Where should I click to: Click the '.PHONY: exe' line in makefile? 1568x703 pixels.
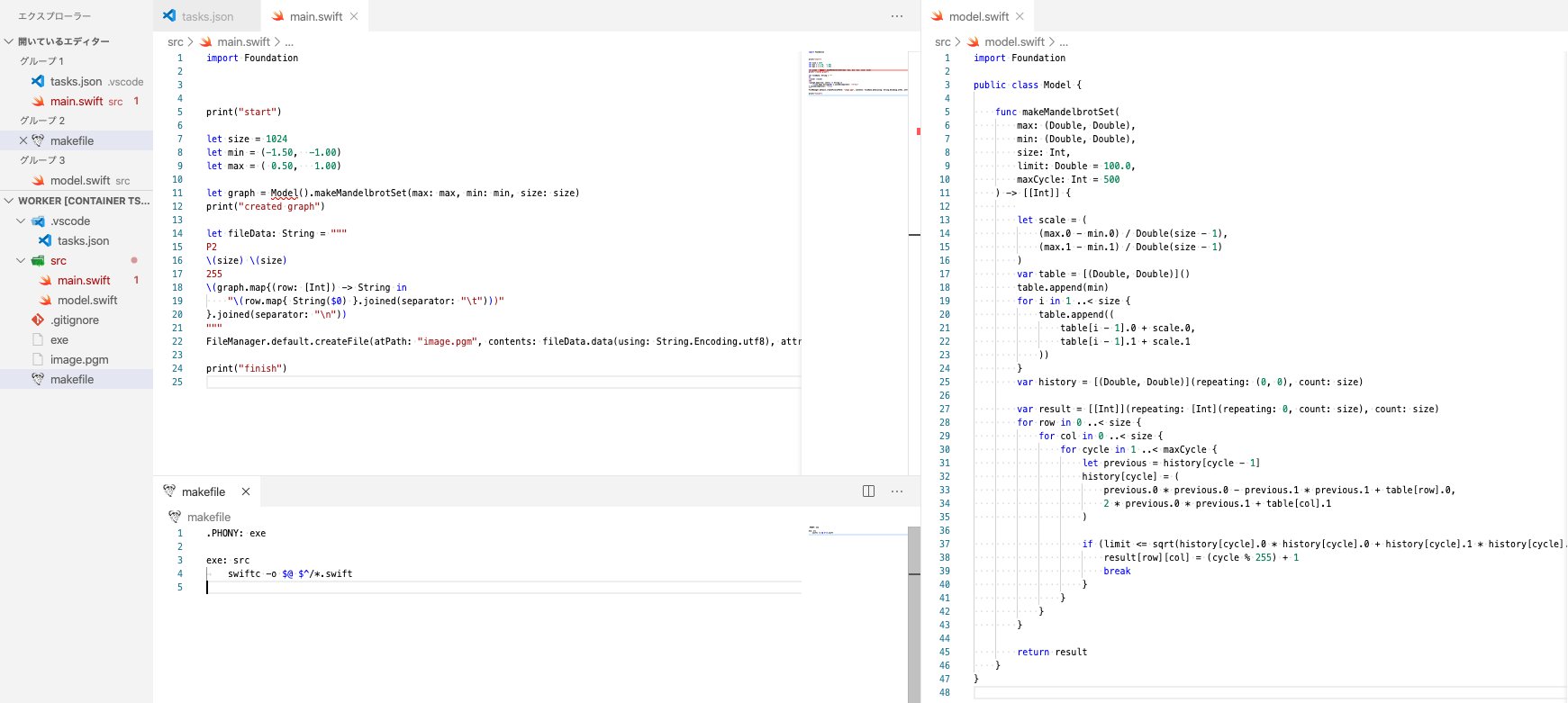click(236, 533)
